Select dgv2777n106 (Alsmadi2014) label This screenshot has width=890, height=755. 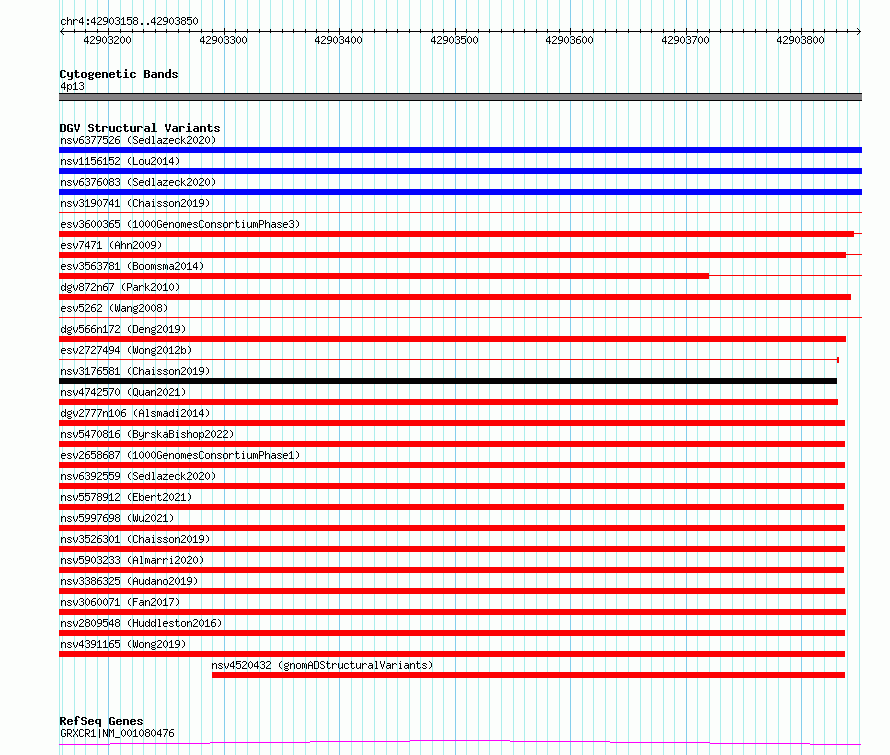[135, 413]
